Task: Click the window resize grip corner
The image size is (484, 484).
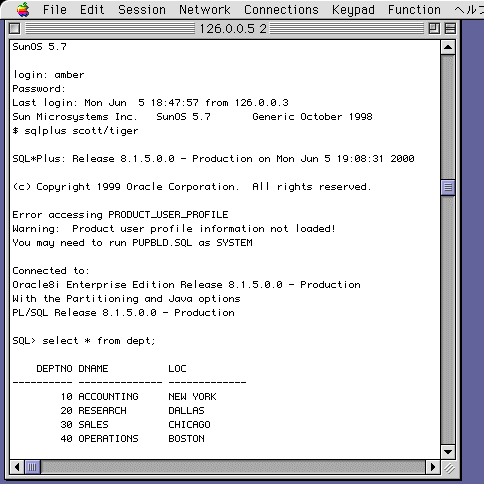Action: (449, 467)
